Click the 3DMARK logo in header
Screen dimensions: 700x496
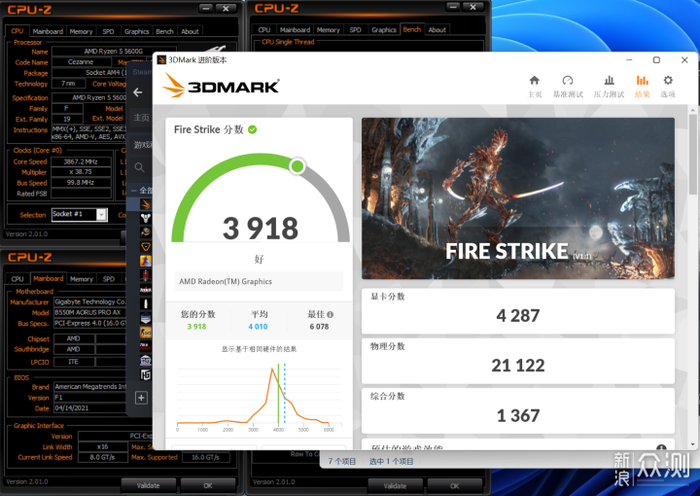(x=221, y=85)
